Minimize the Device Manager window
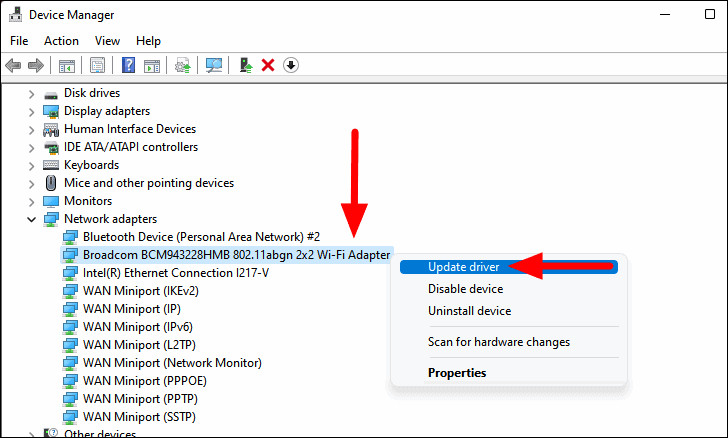Image resolution: width=728 pixels, height=438 pixels. (665, 14)
